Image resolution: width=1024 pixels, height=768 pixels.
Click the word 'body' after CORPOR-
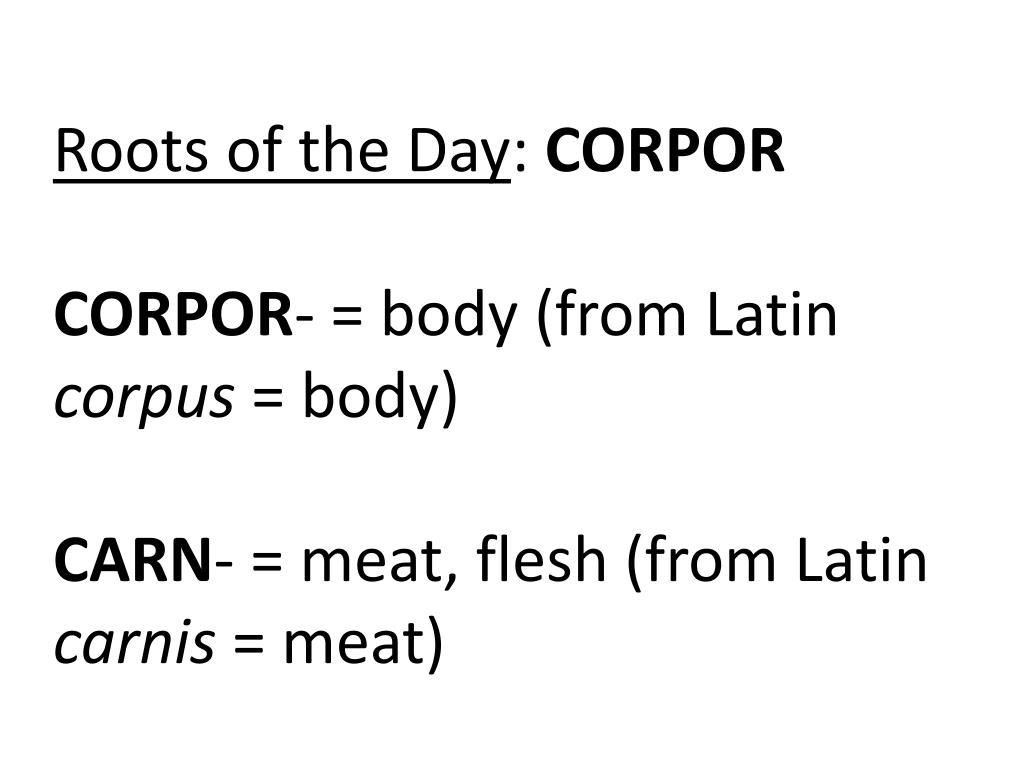(449, 318)
